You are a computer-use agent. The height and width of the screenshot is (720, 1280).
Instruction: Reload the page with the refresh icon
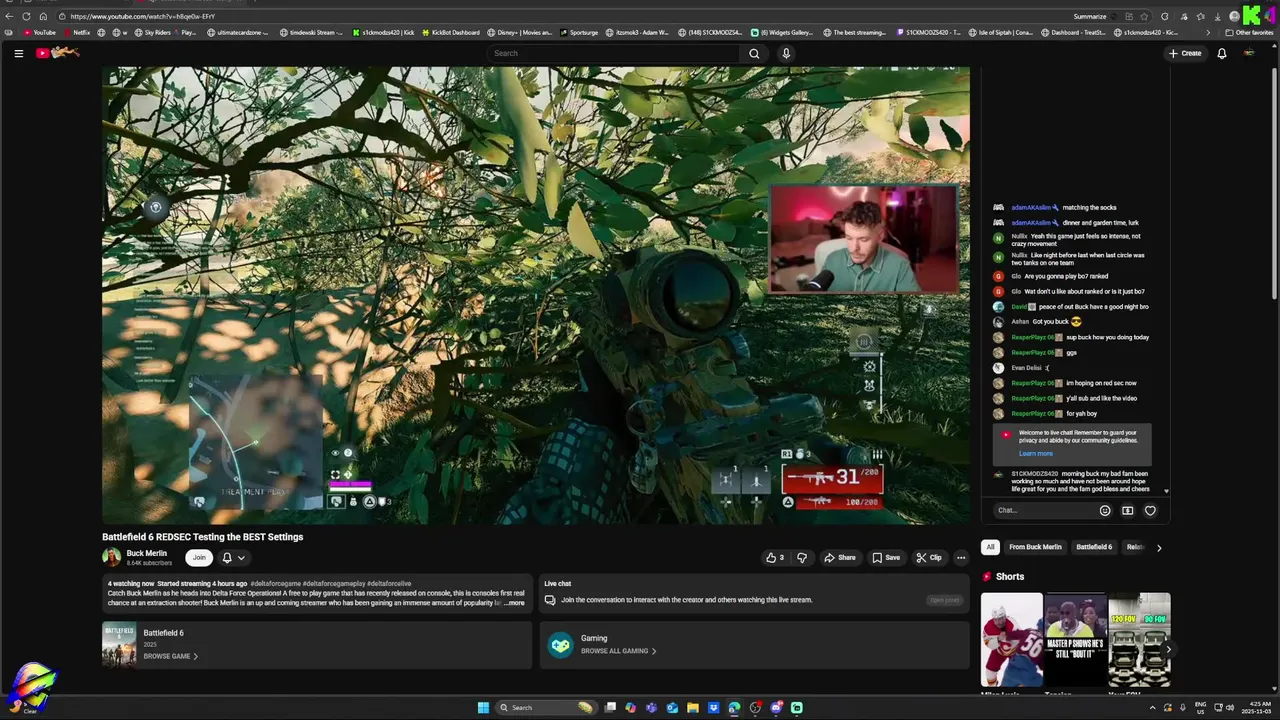pyautogui.click(x=26, y=16)
